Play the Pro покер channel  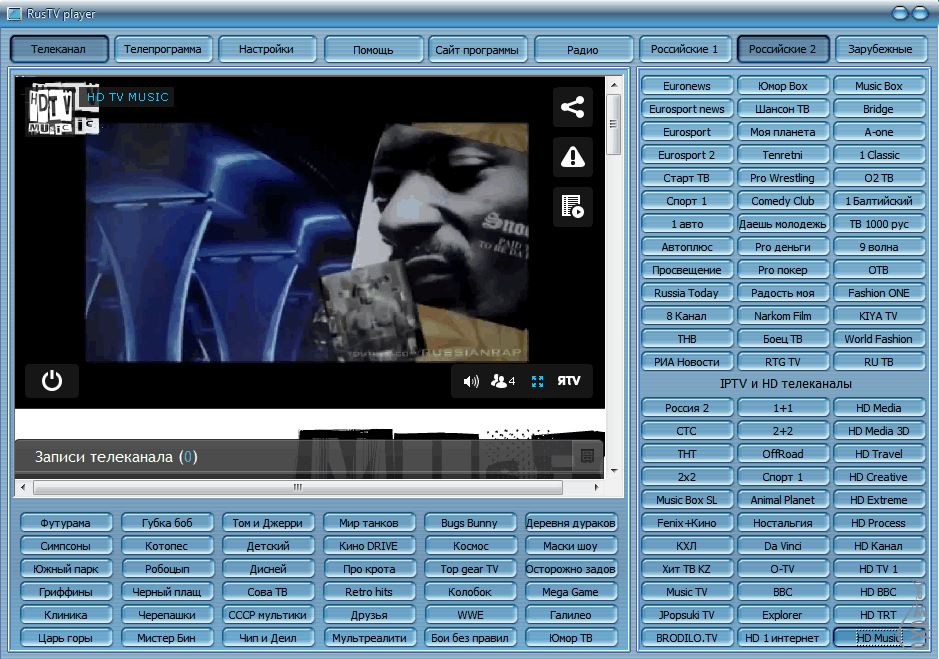tap(783, 270)
